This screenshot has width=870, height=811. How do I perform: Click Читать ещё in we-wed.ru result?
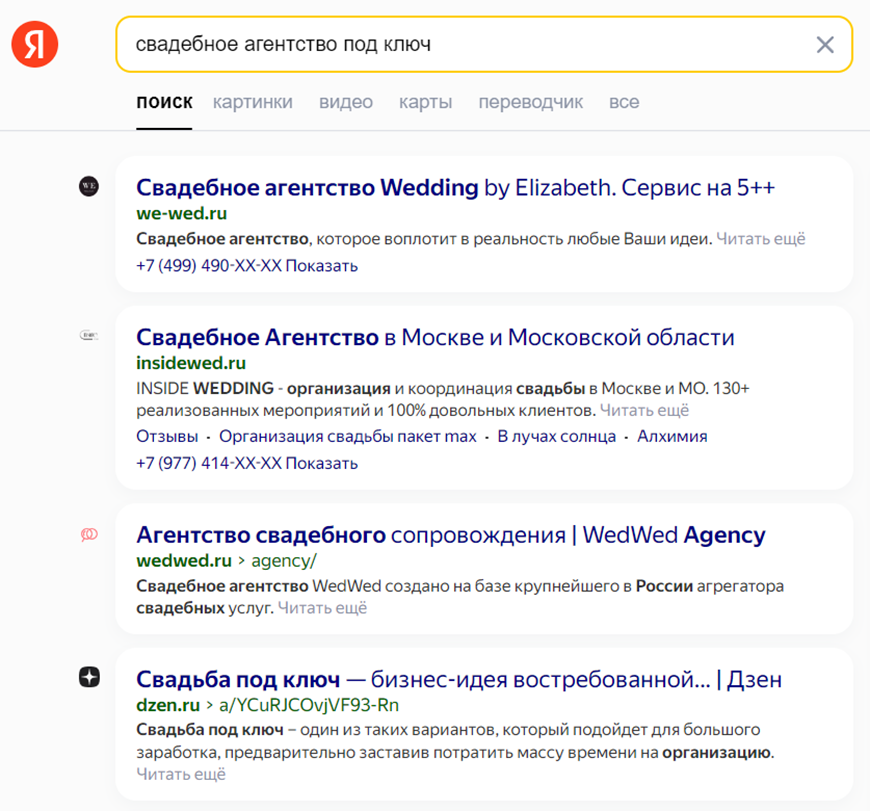point(761,239)
